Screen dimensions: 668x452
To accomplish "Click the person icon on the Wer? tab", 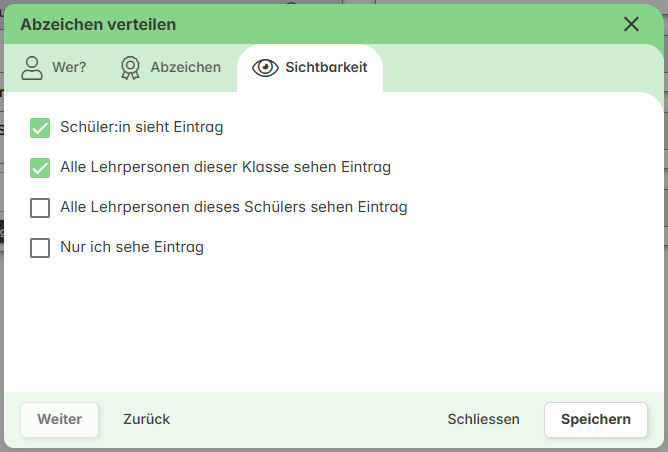I will coord(32,68).
